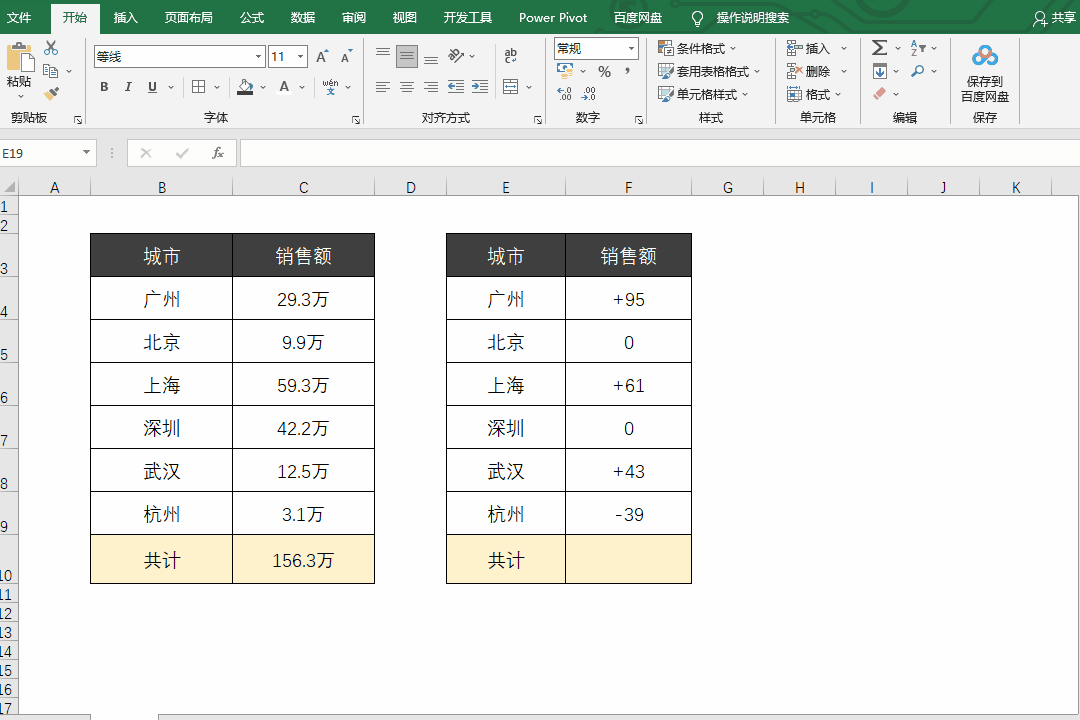
Task: Click the Insert Function fx icon
Action: tap(217, 153)
